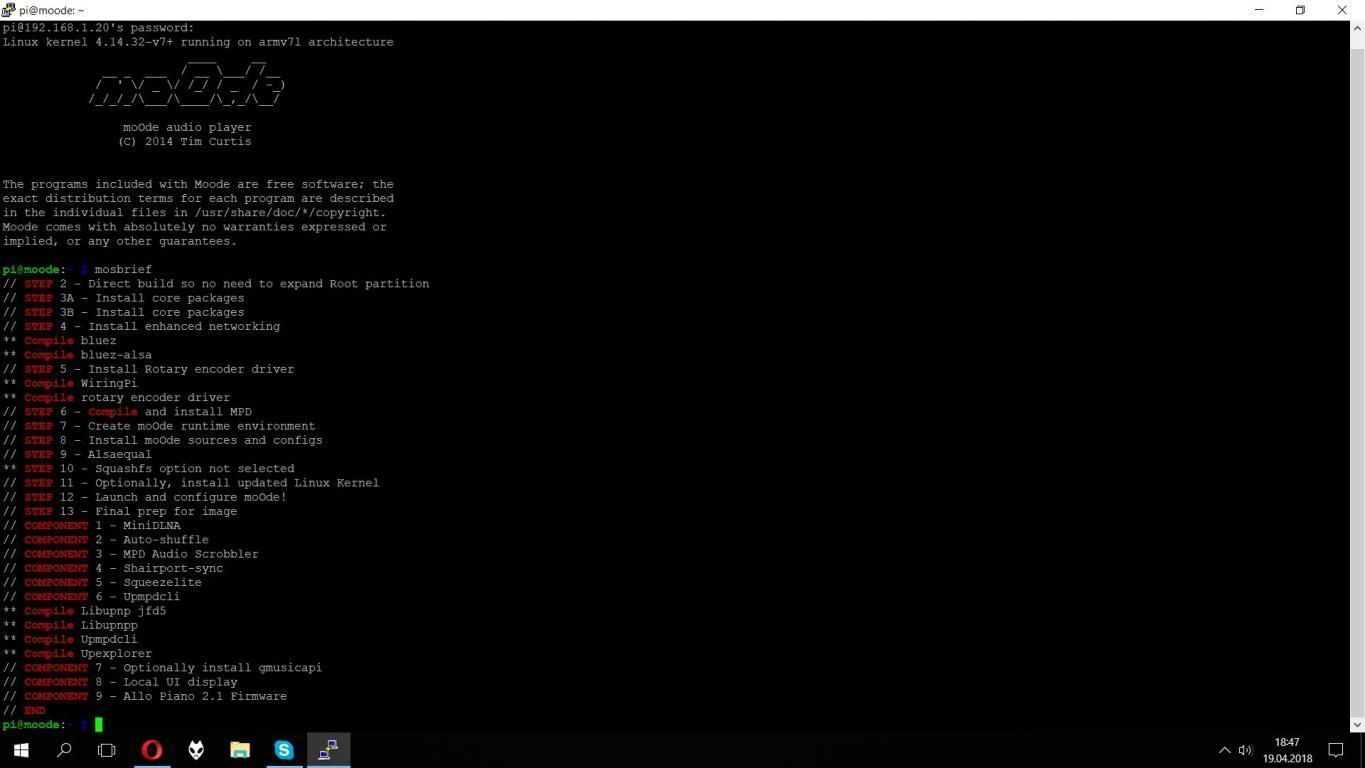Click the '(C) 2014 Tim Curtis' text
1365x768 pixels.
pyautogui.click(x=184, y=141)
